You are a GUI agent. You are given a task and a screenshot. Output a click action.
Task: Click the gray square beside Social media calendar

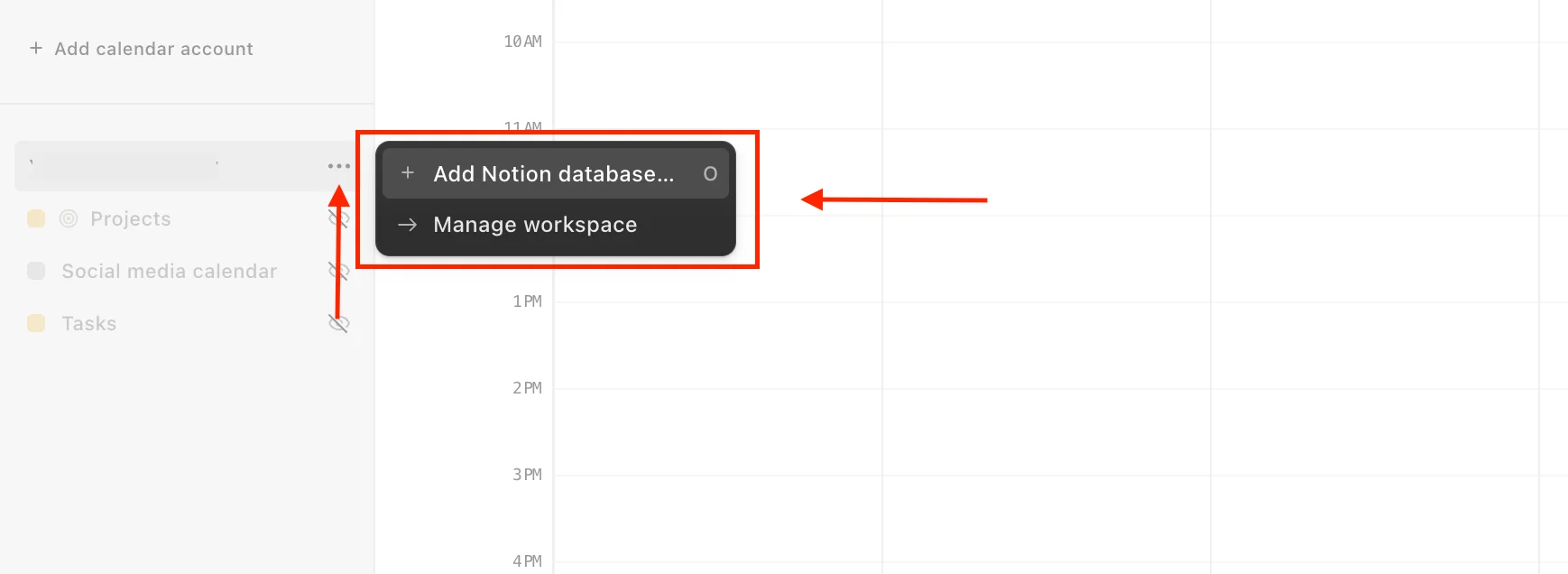[36, 271]
